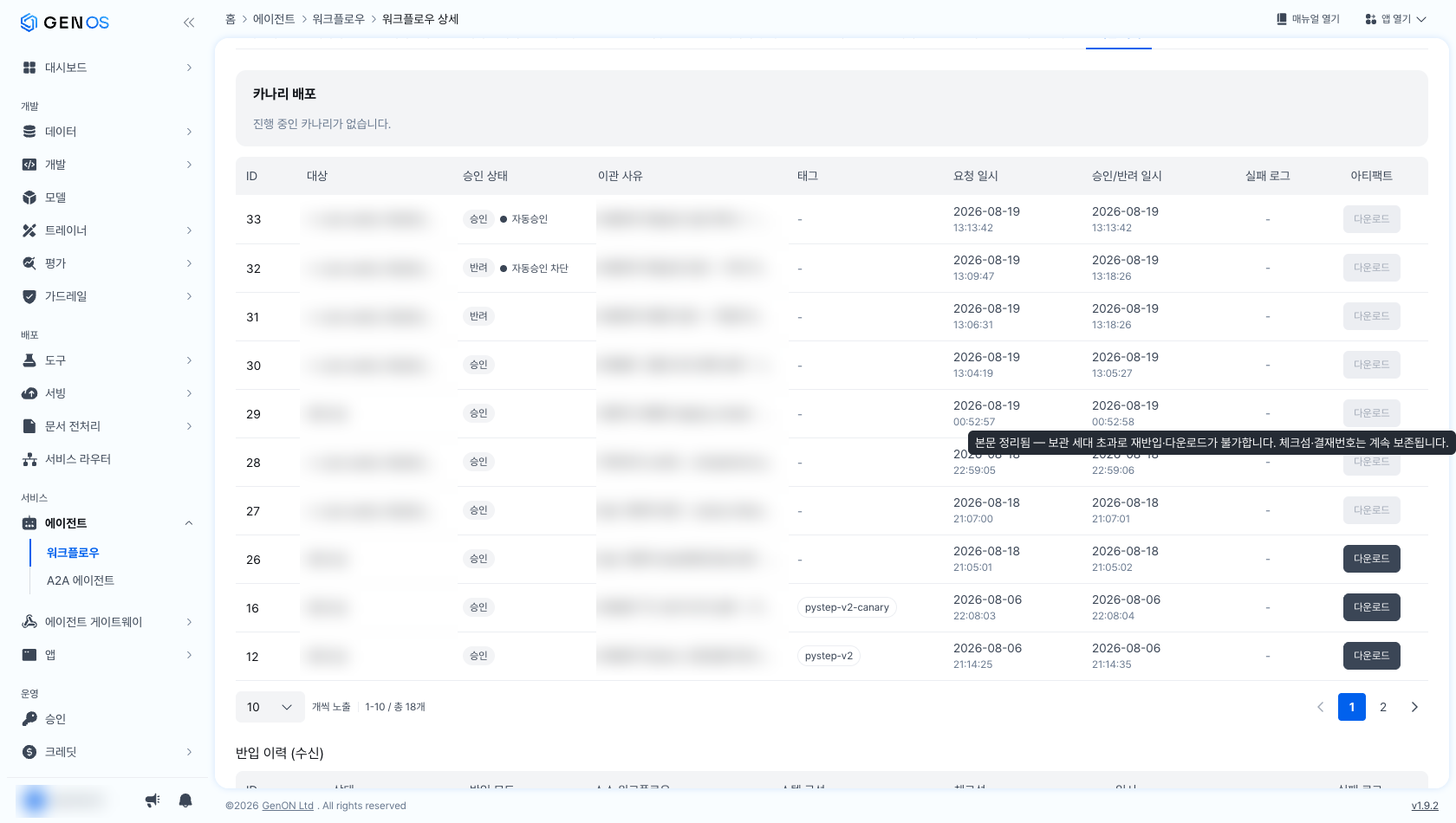Viewport: 1456px width, 823px height.
Task: Collapse the sidebar with double-chevron icon
Action: [x=189, y=23]
